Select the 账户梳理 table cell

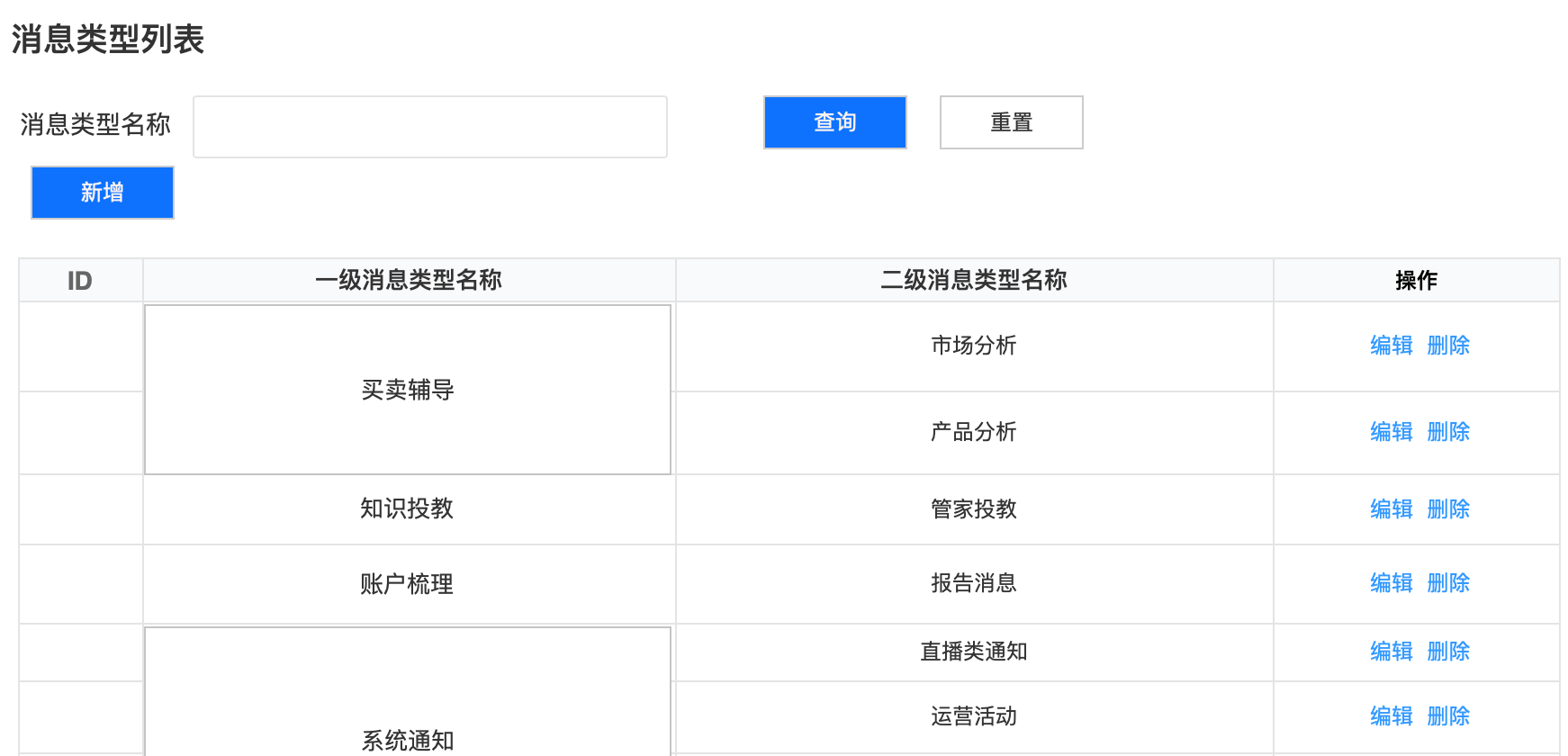(x=407, y=584)
